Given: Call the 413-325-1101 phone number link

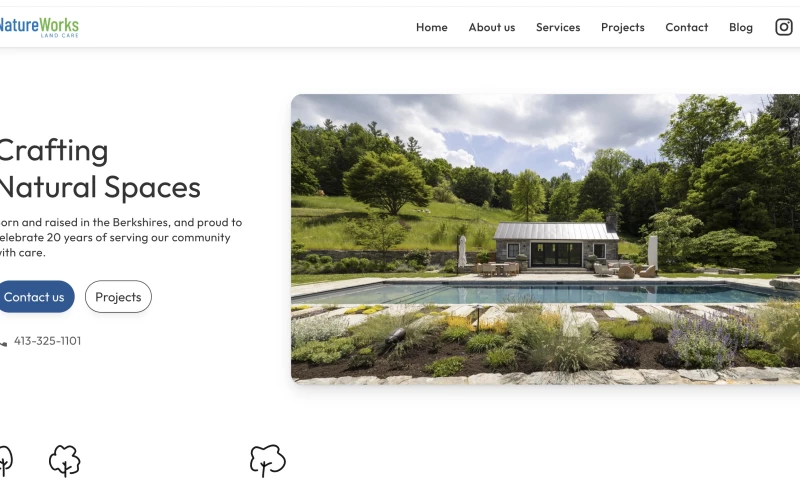Looking at the screenshot, I should coord(47,341).
